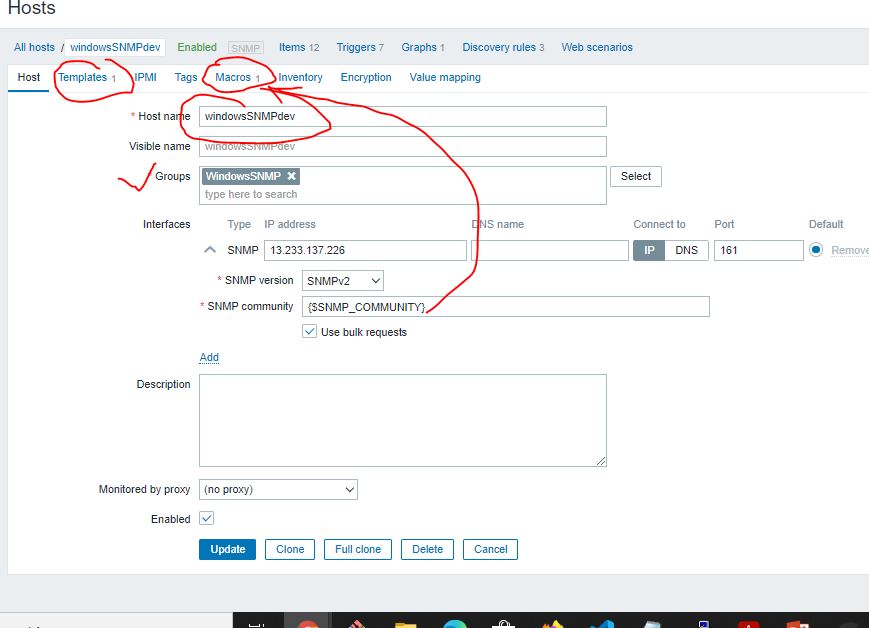Go to the All hosts breadcrumb link
Screen dimensions: 869x628
pos(34,47)
